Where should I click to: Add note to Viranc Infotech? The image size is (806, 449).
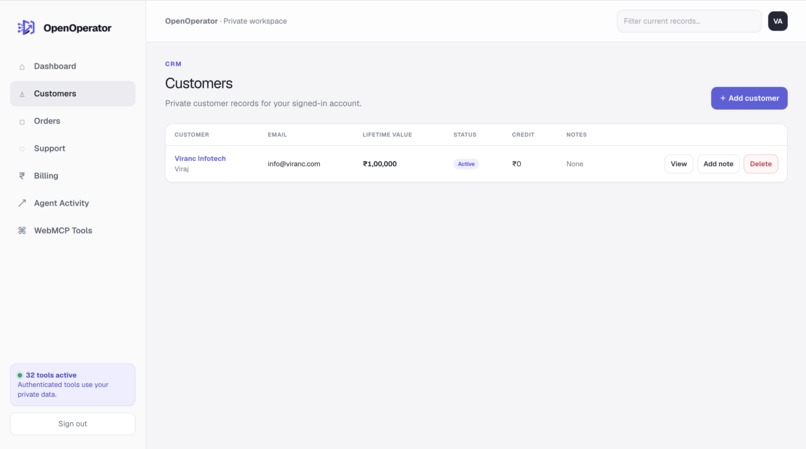click(718, 164)
